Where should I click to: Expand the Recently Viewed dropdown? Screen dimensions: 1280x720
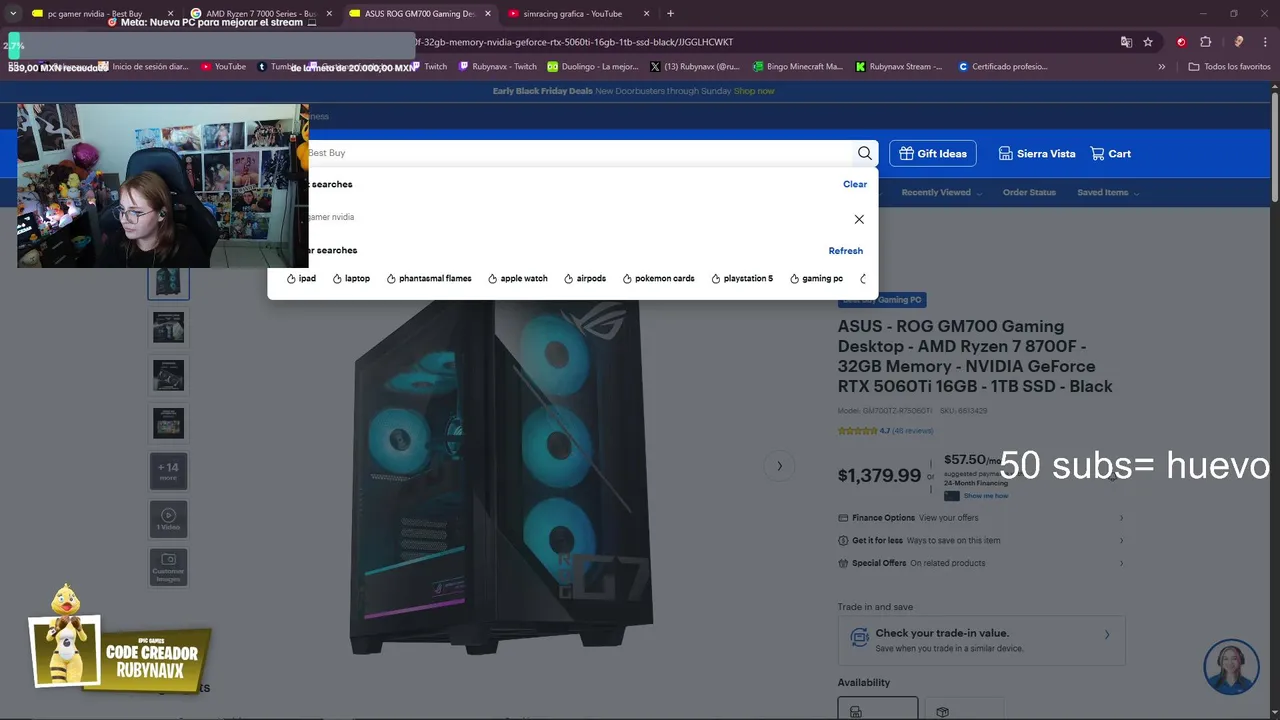[x=941, y=193]
